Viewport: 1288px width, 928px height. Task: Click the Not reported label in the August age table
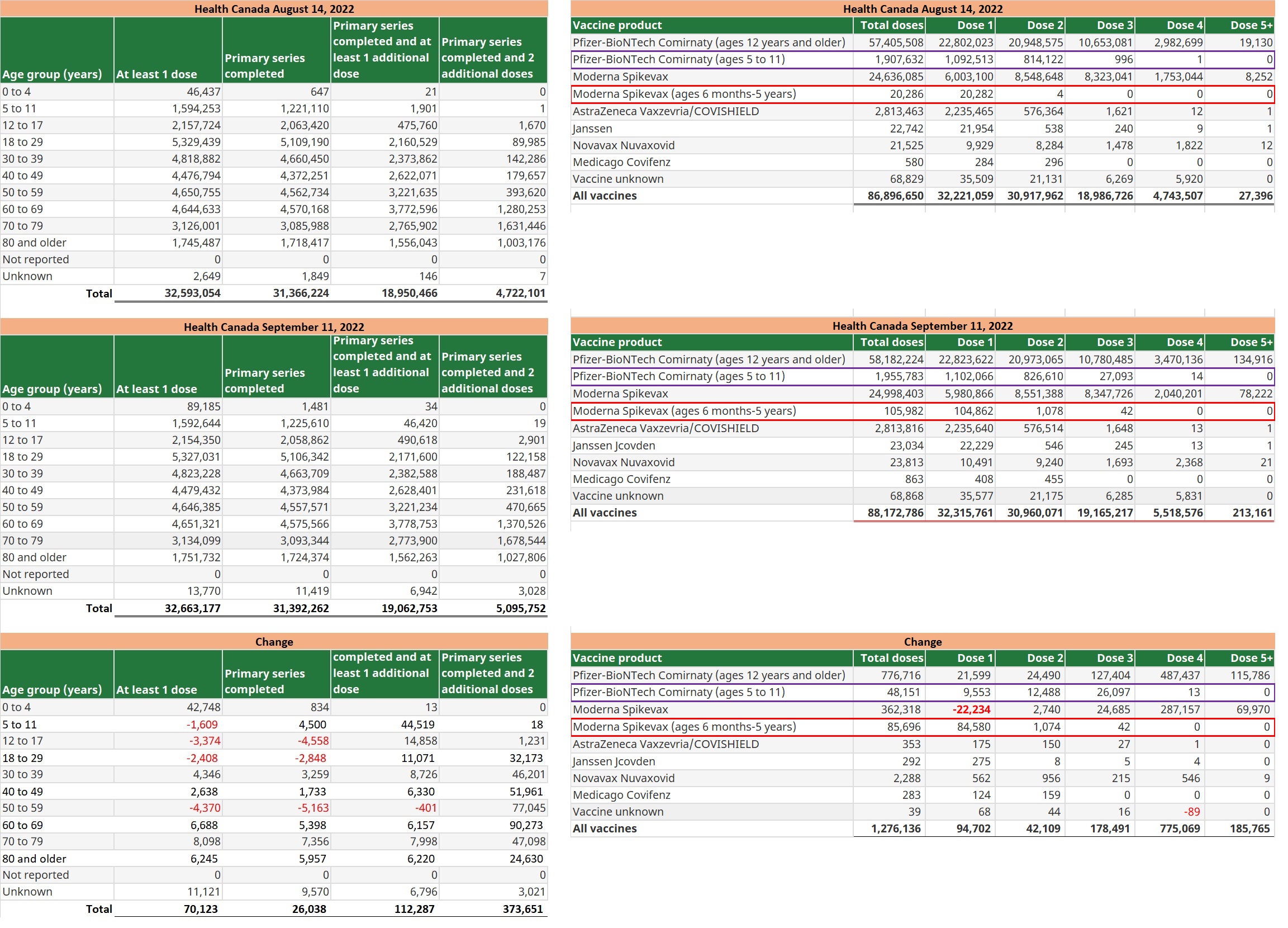point(36,259)
